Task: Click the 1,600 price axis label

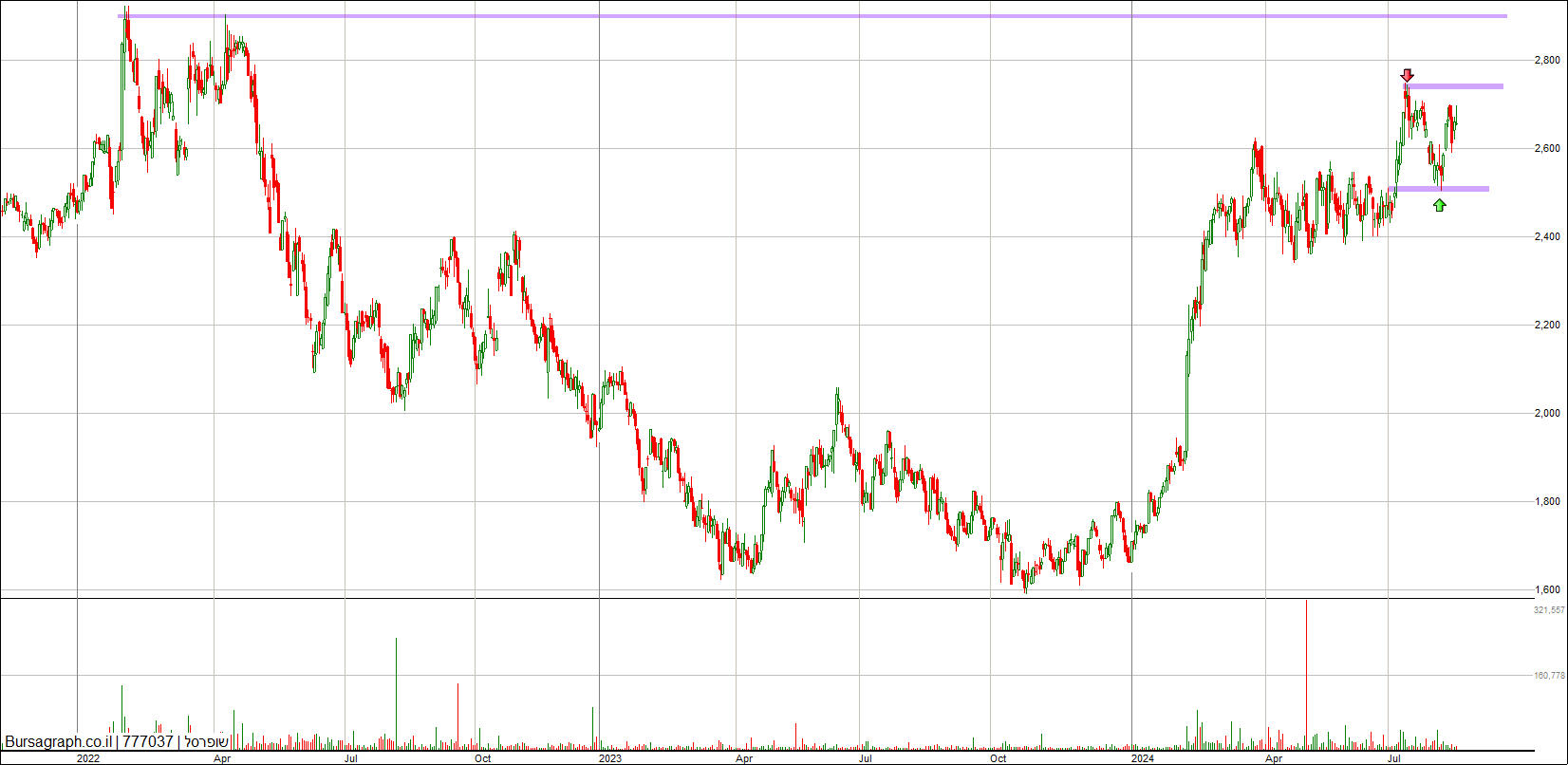Action: tap(1547, 590)
